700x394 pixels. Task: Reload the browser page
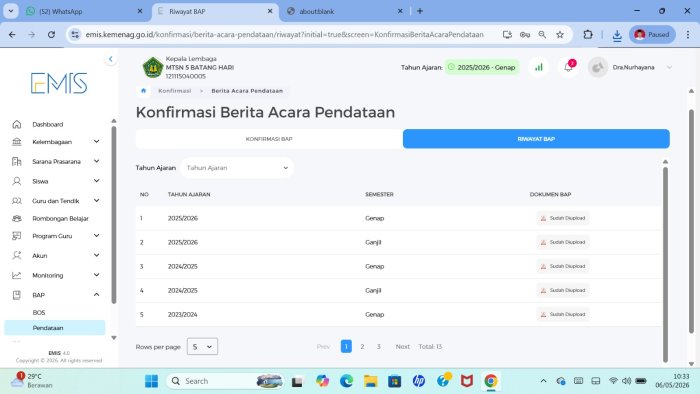click(51, 34)
